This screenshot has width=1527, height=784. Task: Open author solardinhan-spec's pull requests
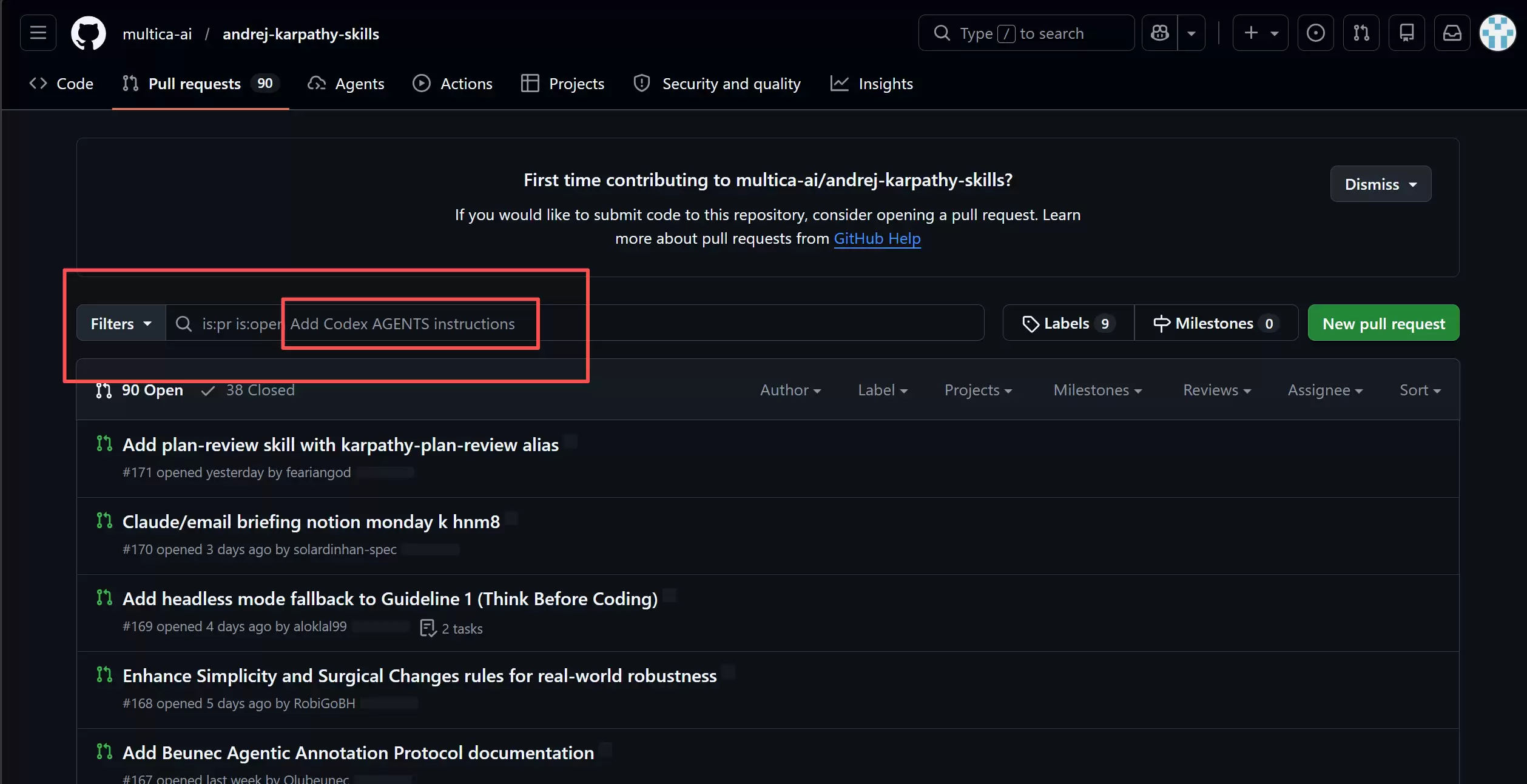(x=345, y=549)
